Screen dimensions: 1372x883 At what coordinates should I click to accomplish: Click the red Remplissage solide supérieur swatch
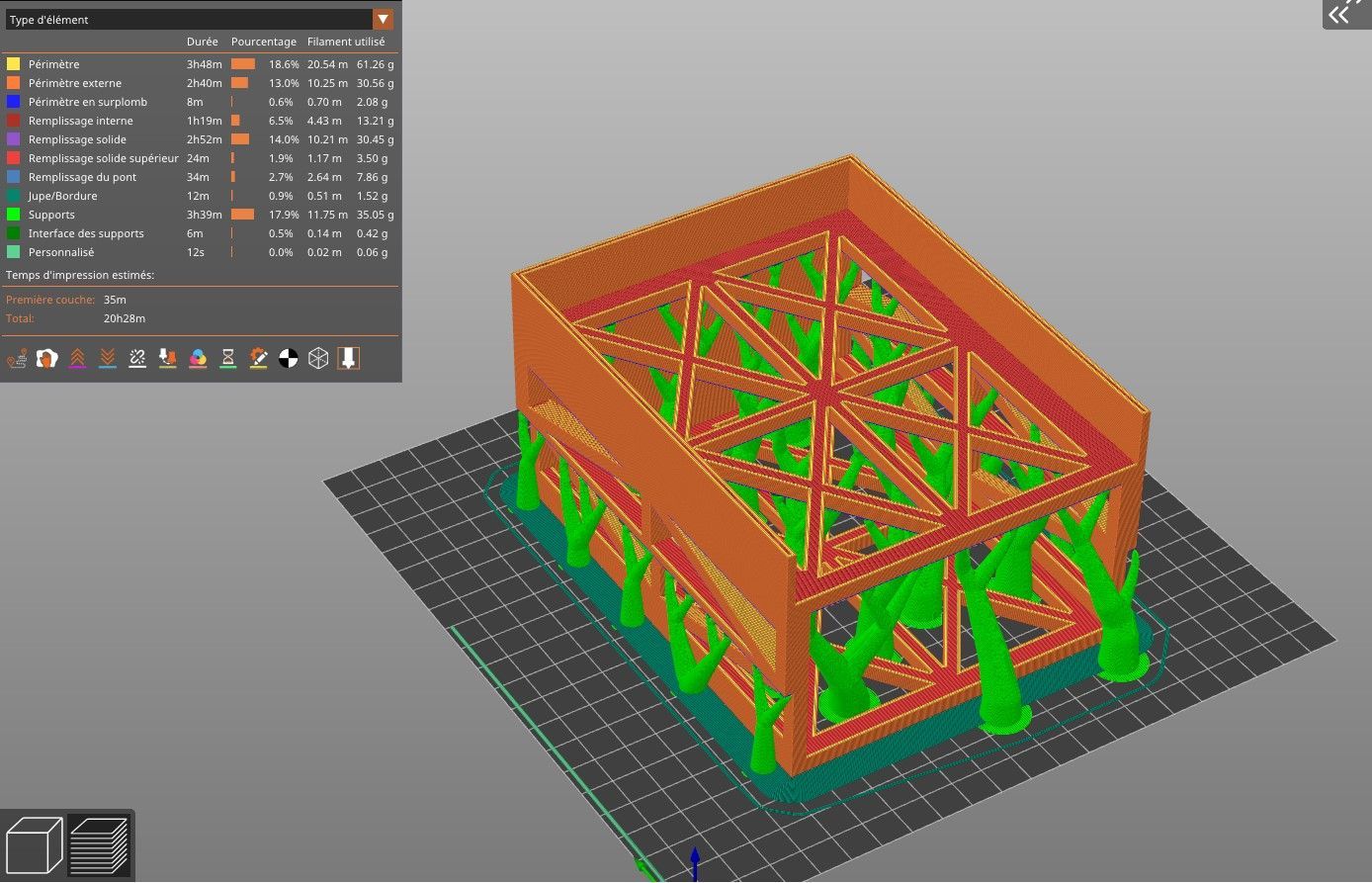pyautogui.click(x=13, y=158)
